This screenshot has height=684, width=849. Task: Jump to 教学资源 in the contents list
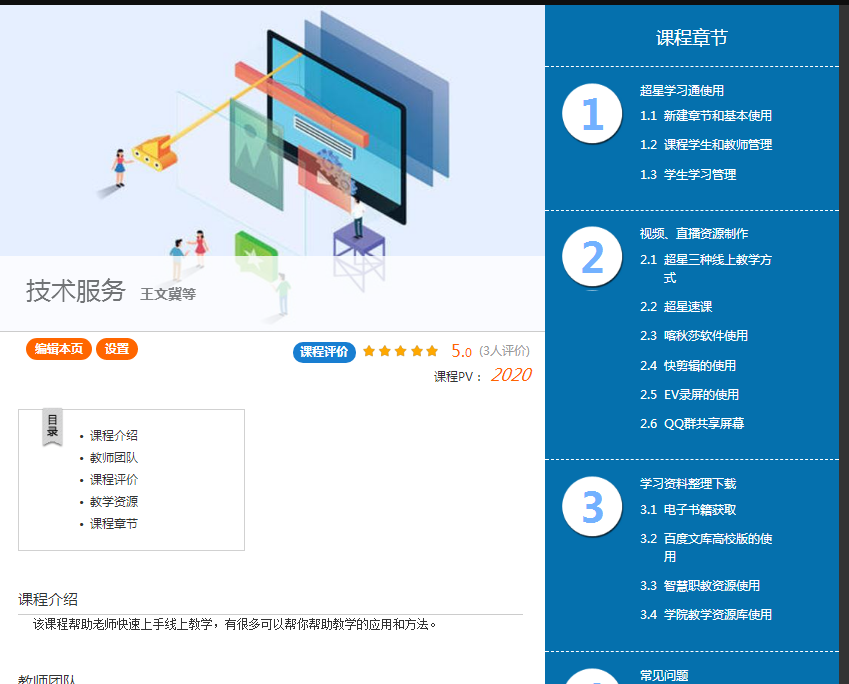(x=114, y=501)
